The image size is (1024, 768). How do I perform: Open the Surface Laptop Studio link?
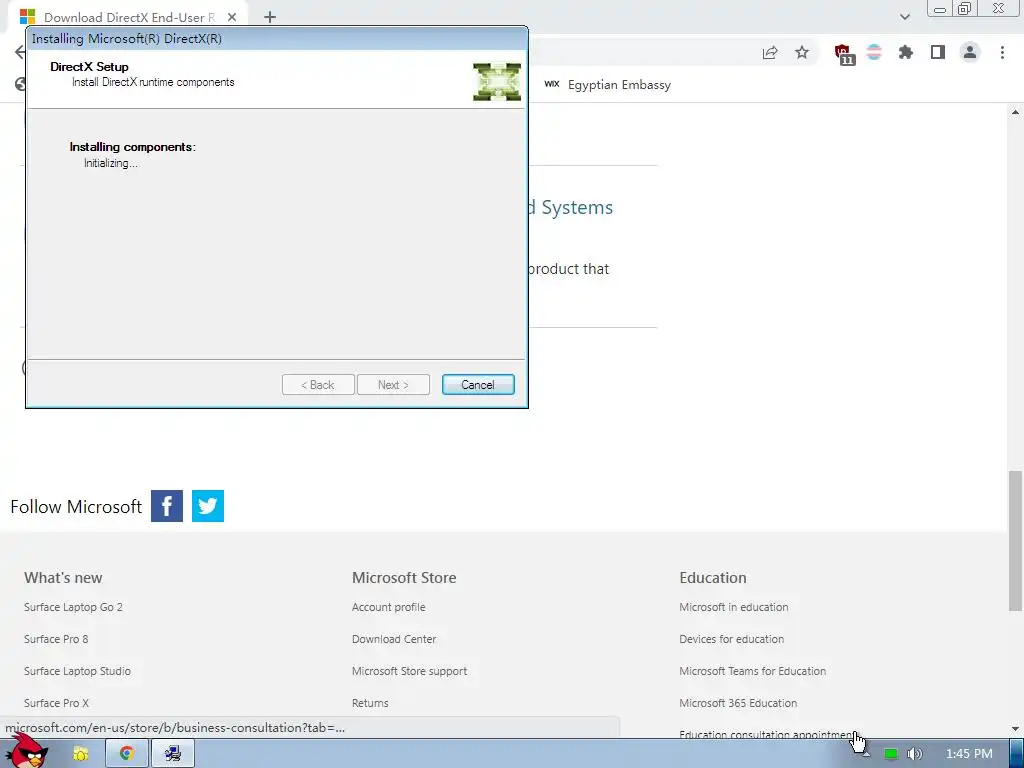coord(77,671)
